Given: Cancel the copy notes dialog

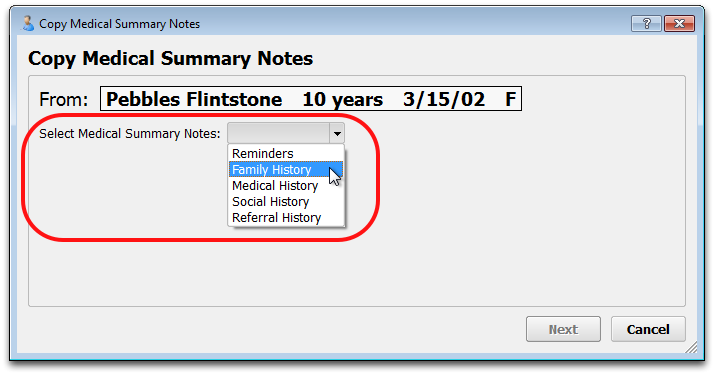Looking at the screenshot, I should 648,329.
